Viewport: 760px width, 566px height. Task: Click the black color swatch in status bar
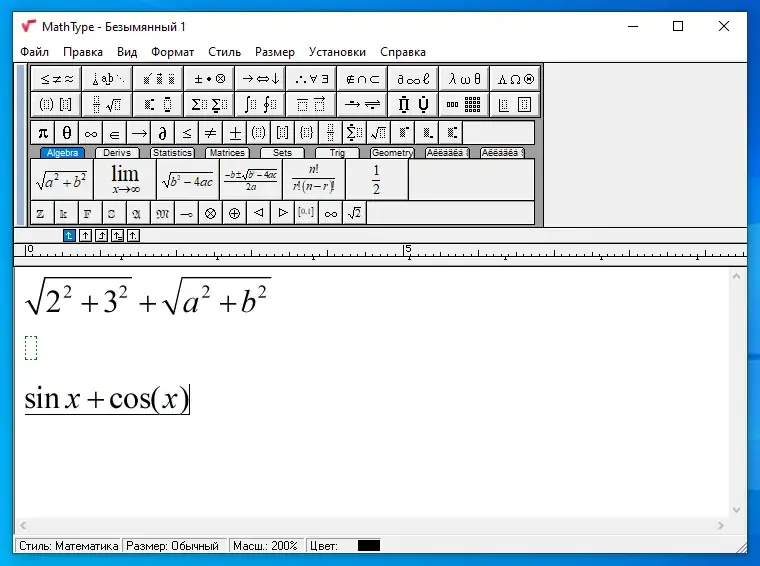coord(369,546)
